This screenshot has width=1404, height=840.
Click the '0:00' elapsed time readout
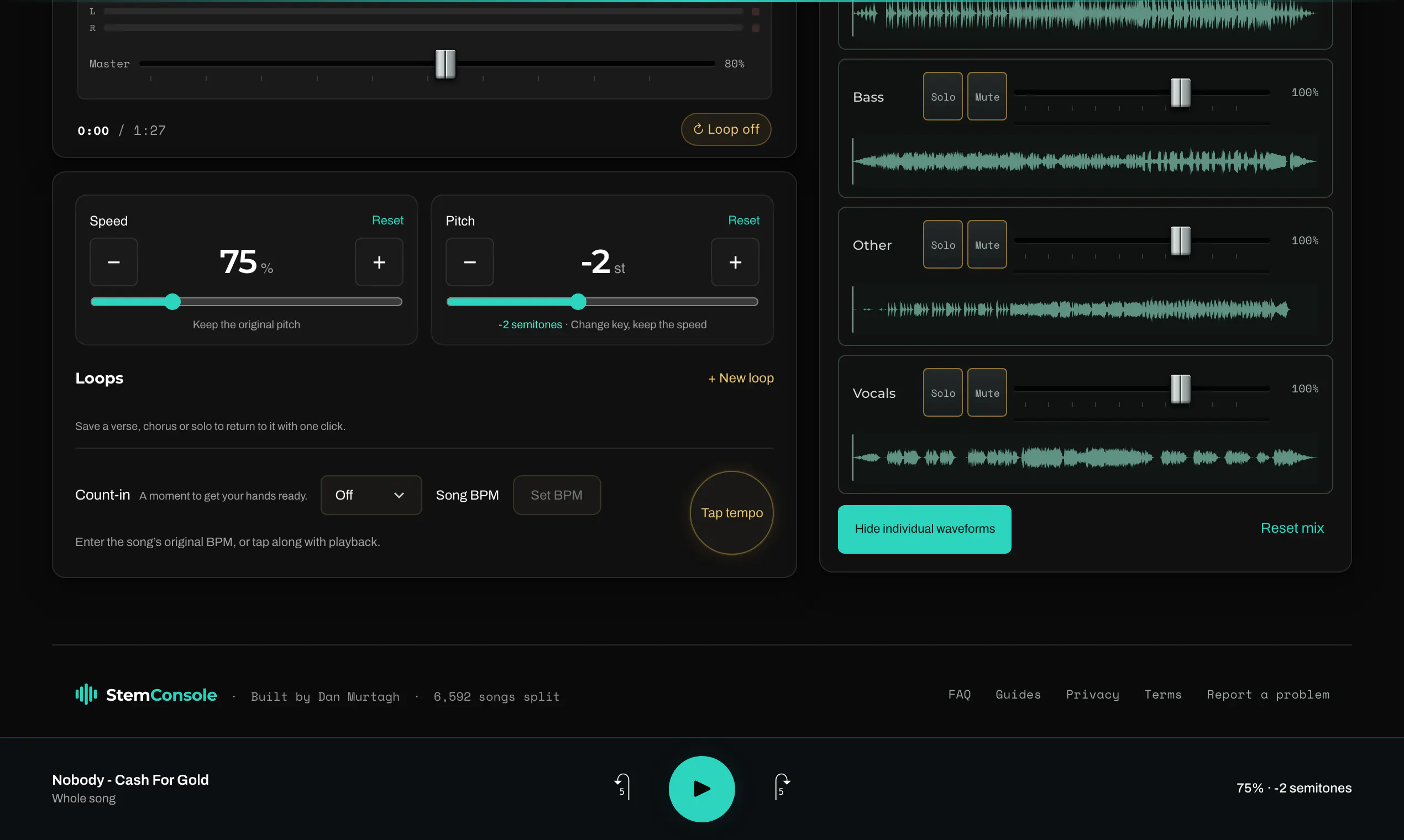click(x=93, y=131)
